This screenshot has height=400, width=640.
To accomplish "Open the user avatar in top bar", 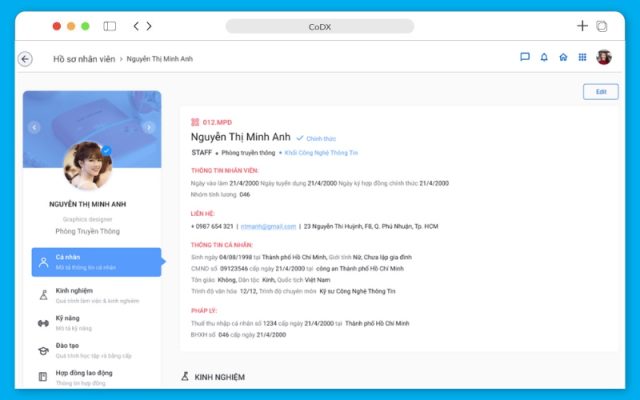I will point(604,57).
